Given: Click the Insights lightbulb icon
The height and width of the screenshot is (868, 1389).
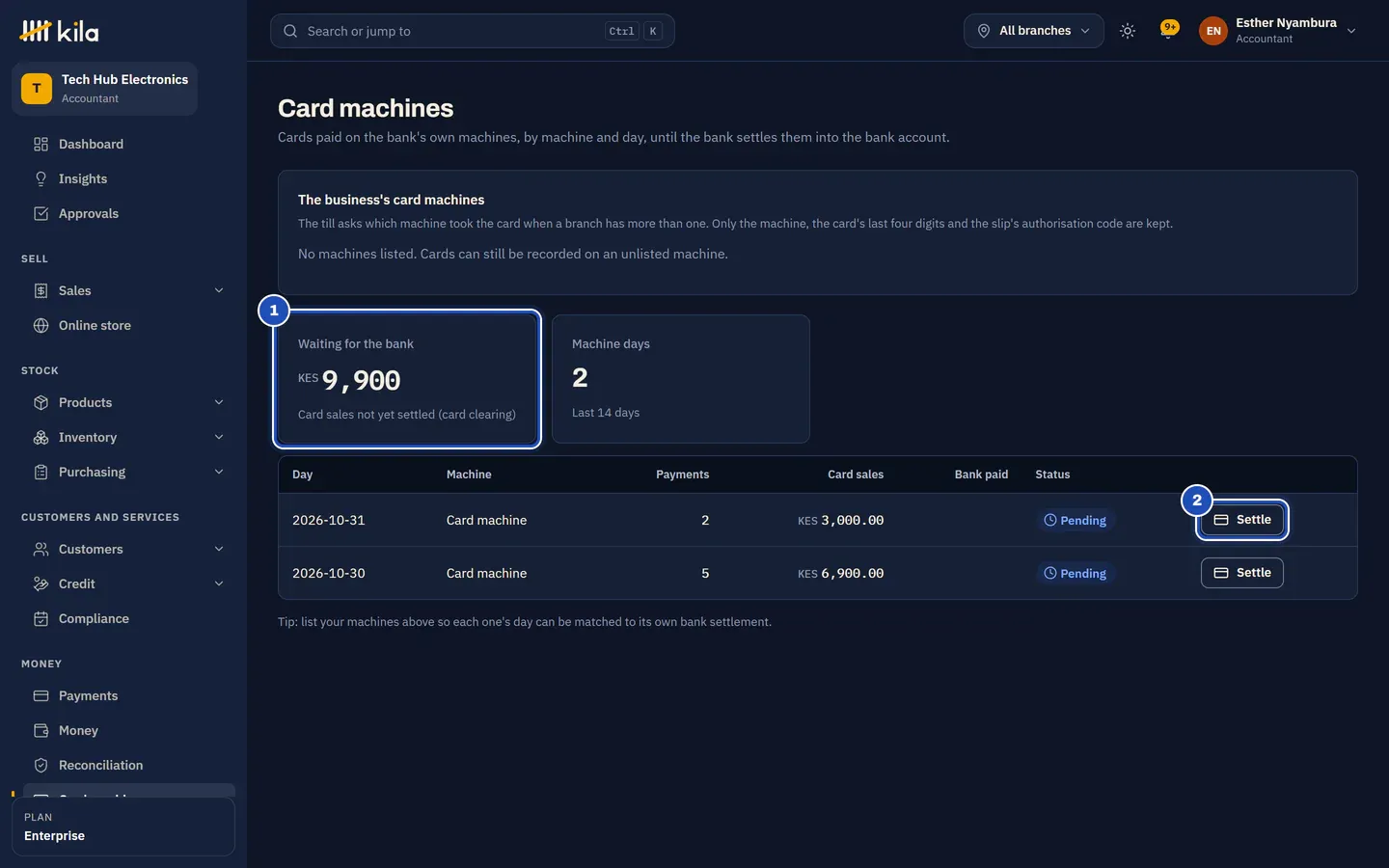Looking at the screenshot, I should coord(41,178).
